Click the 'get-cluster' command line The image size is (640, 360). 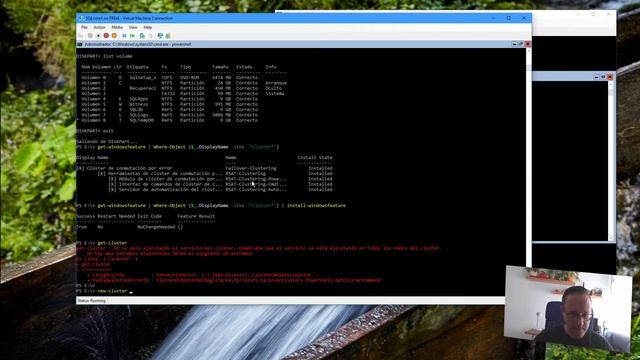point(112,243)
